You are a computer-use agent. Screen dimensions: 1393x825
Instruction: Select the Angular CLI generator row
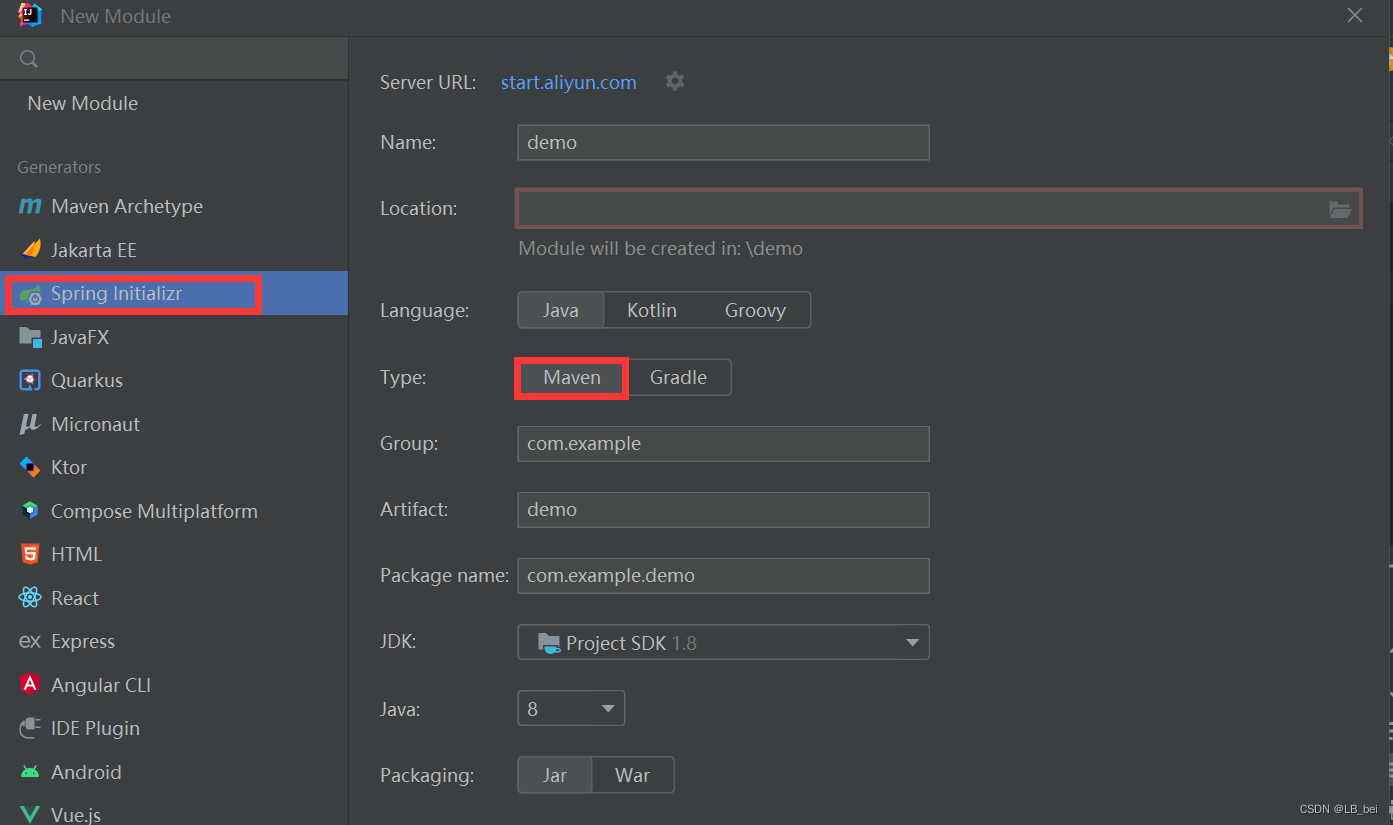click(174, 685)
